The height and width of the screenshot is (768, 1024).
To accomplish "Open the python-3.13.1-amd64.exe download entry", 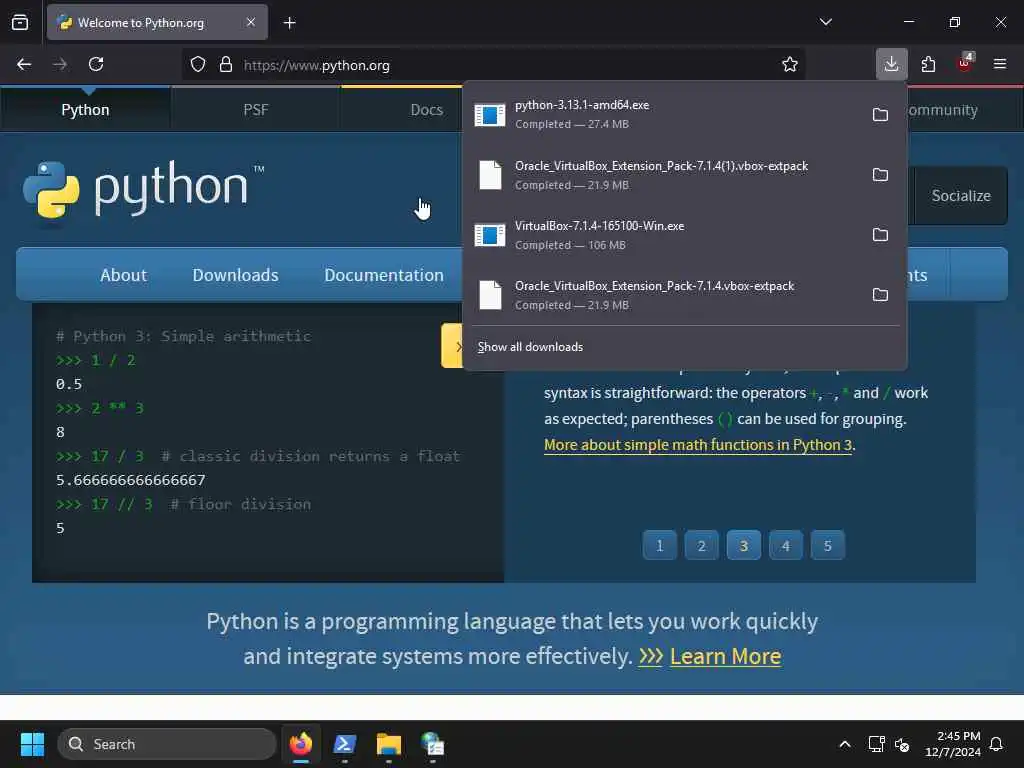I will 664,114.
